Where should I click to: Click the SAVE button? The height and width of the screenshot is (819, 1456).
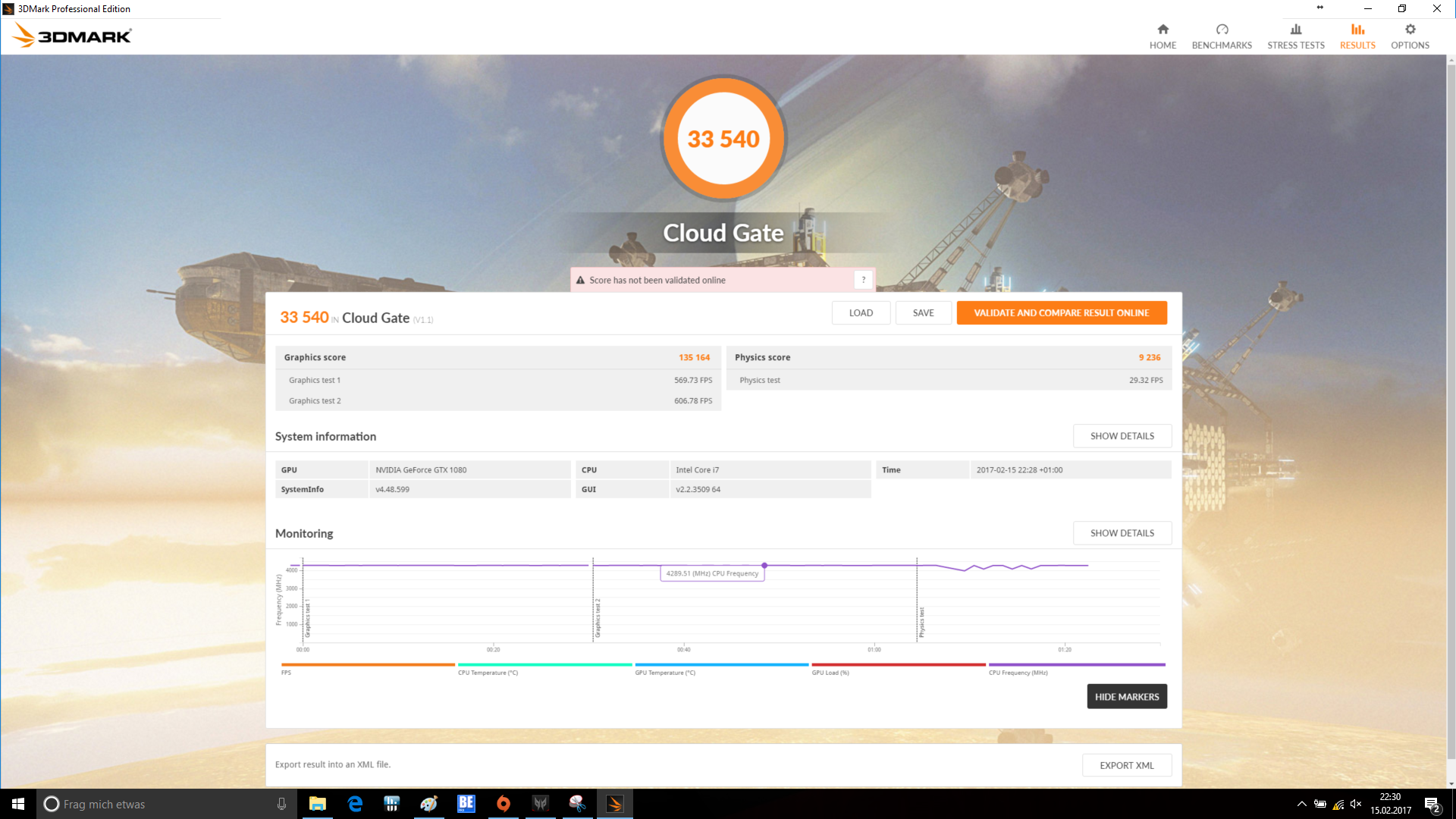point(923,312)
